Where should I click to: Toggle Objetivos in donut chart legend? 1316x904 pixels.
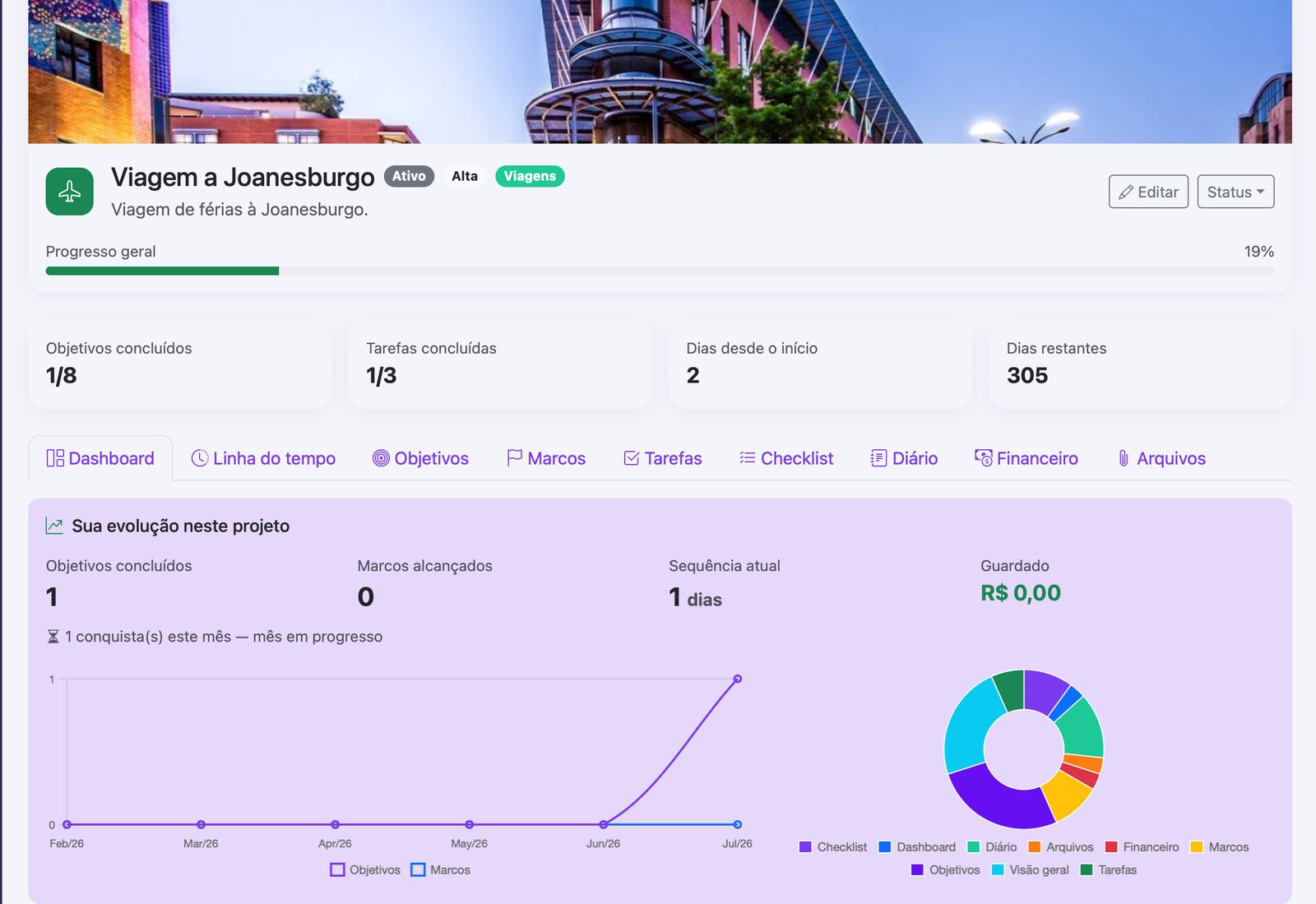coord(946,869)
